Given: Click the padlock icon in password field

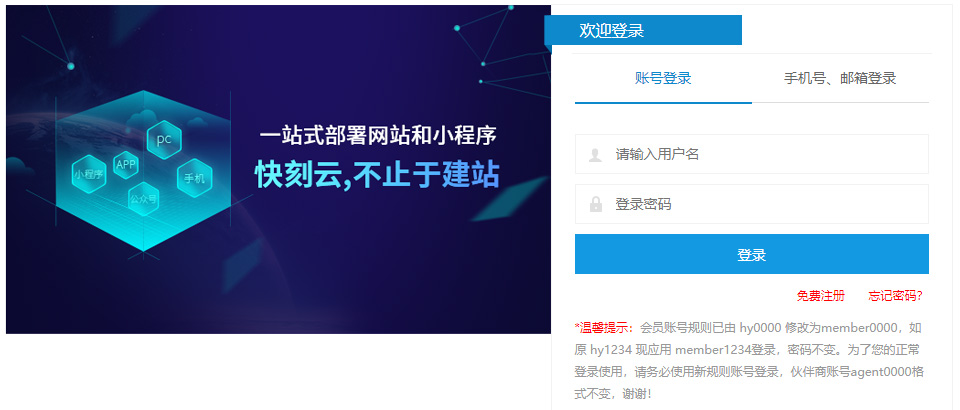Looking at the screenshot, I should point(596,204).
